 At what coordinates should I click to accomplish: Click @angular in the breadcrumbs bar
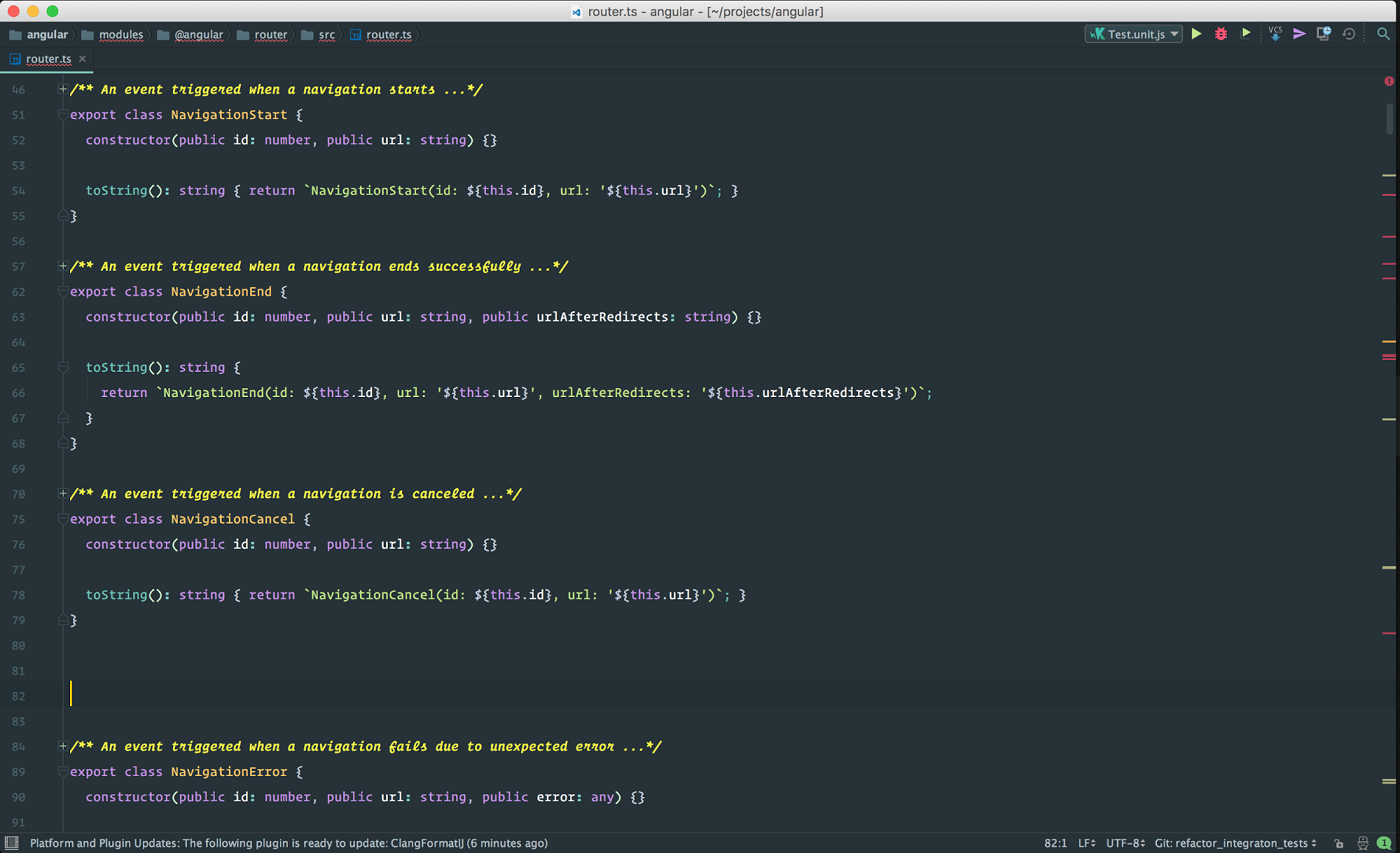click(x=198, y=33)
